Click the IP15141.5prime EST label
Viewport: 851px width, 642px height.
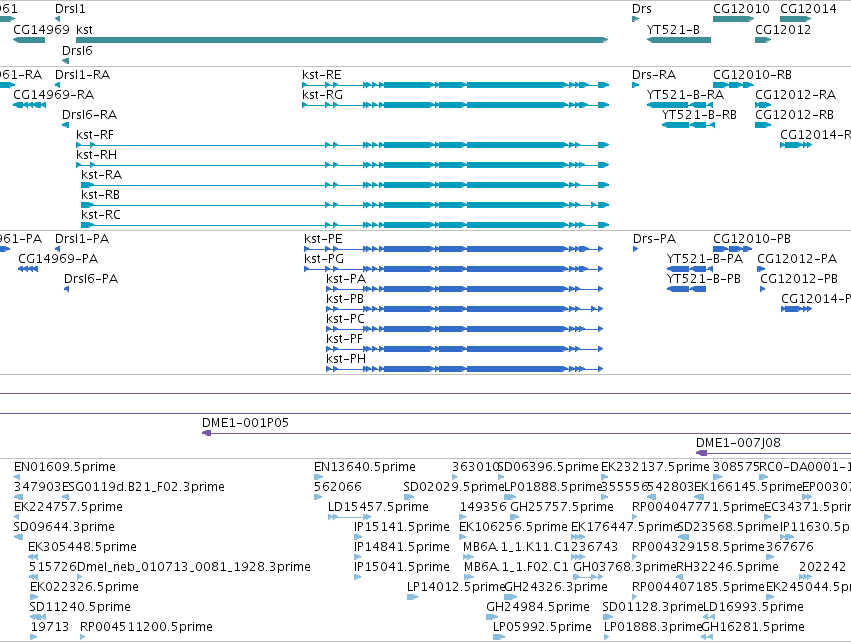[x=402, y=527]
